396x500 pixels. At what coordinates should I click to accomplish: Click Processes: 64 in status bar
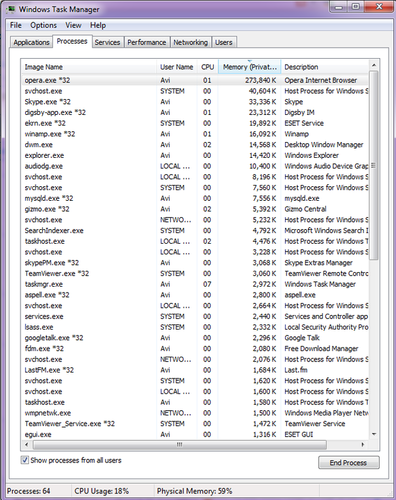tap(29, 491)
